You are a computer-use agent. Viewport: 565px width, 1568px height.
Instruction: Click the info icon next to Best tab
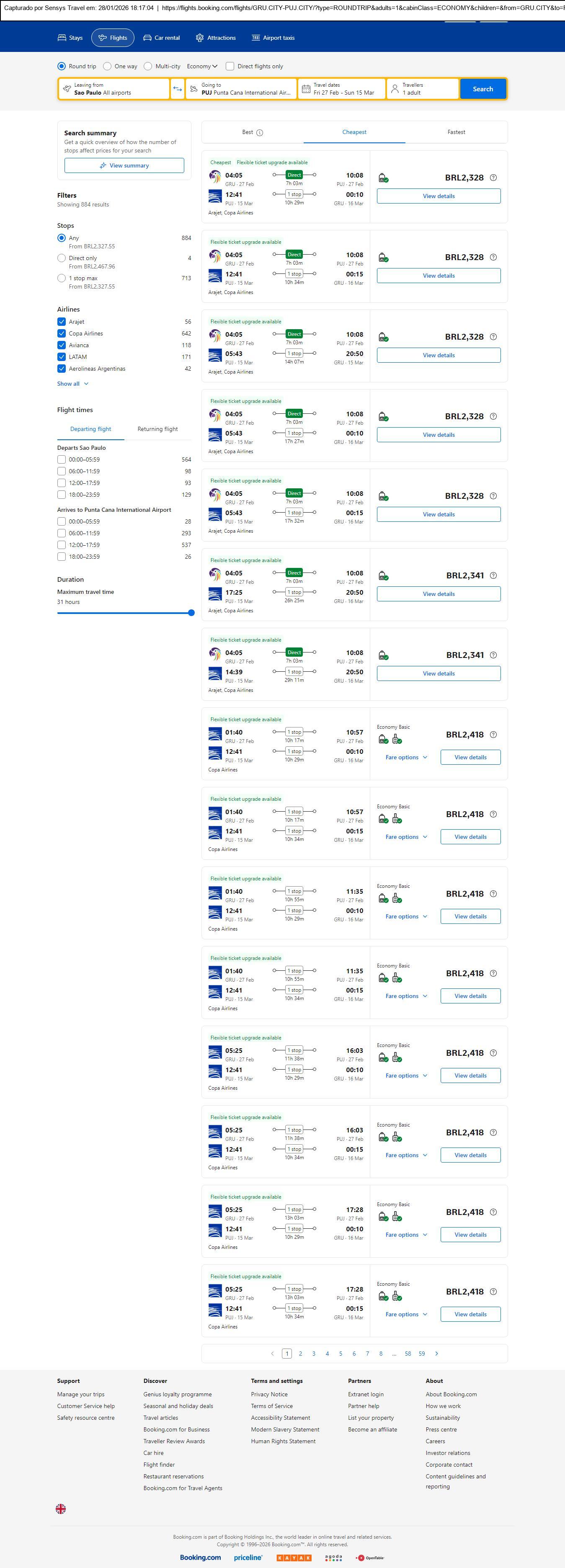tap(260, 133)
